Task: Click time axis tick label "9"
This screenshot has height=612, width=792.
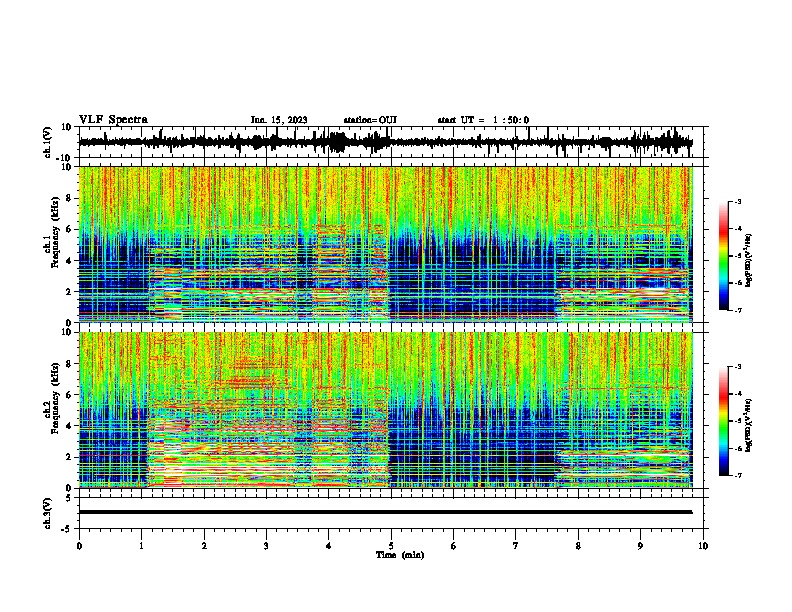Action: point(640,546)
